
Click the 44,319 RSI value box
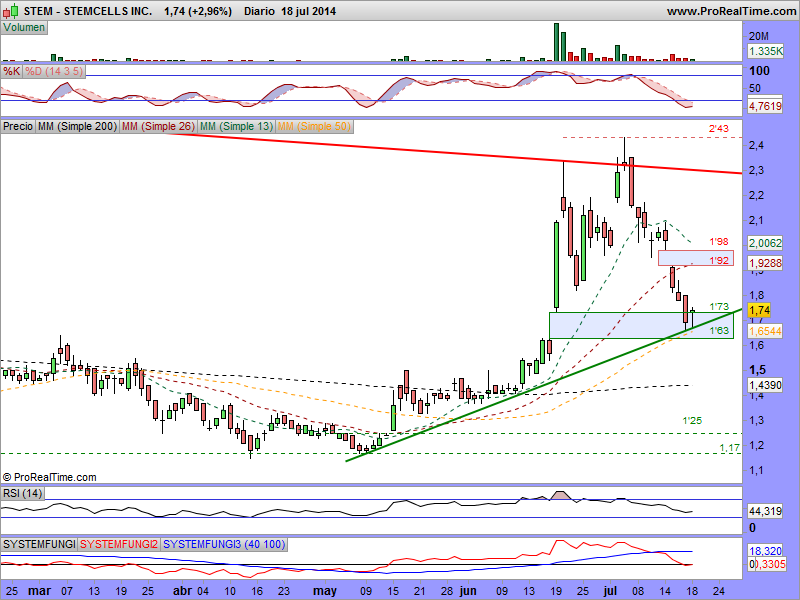(x=765, y=511)
